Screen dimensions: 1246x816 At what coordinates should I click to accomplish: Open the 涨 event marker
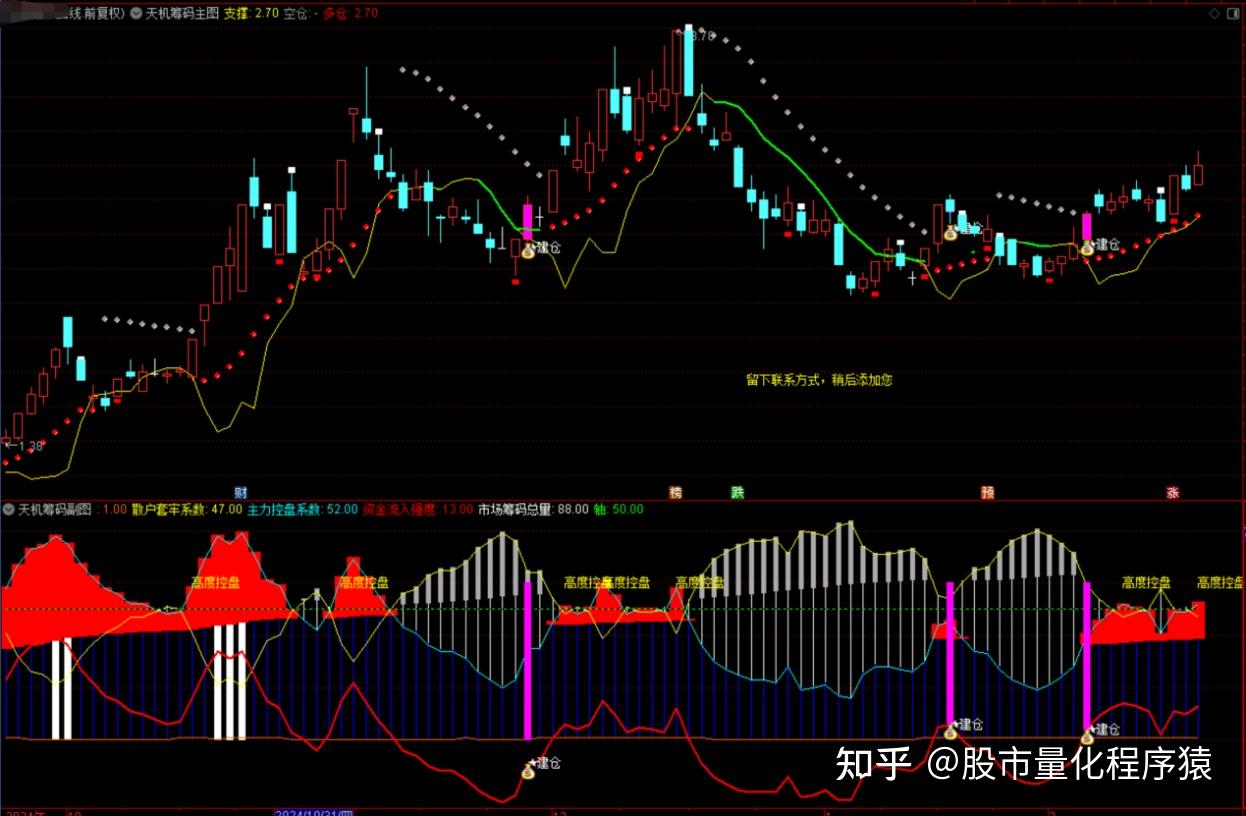[x=1173, y=492]
